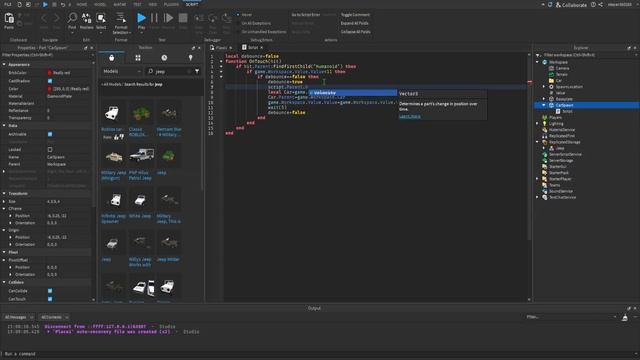Click the Workspace globe icon in Explorer

[x=544, y=62]
